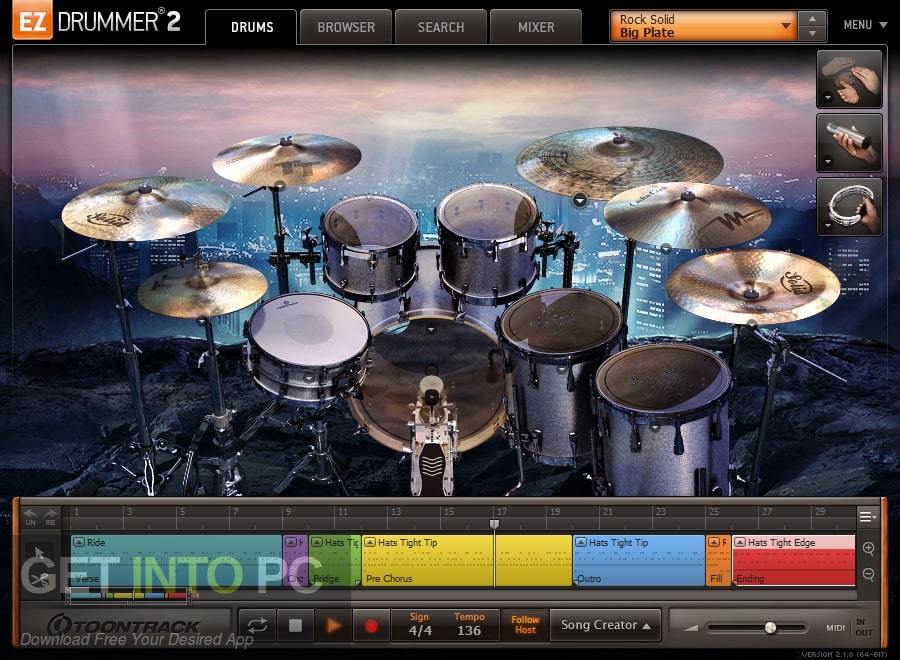900x660 pixels.
Task: Step to previous preset with up arrow
Action: (812, 18)
